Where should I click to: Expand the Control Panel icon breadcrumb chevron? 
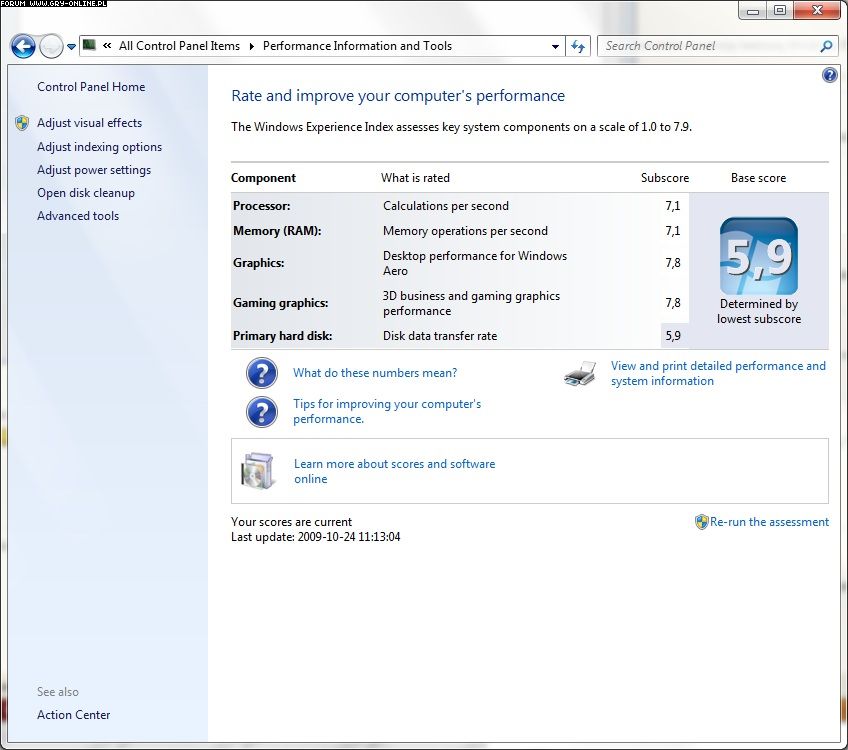(106, 46)
